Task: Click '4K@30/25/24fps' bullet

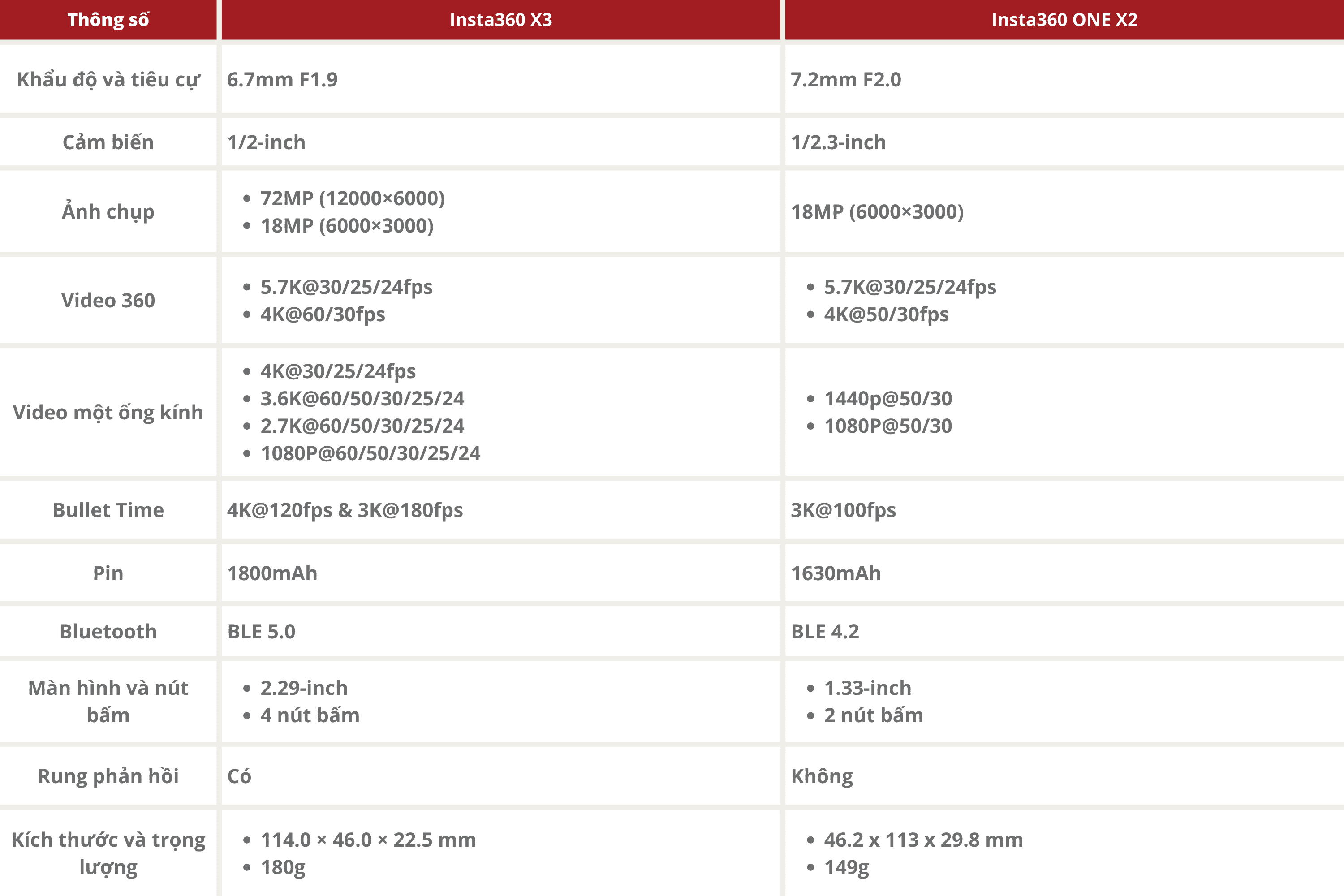Action: pos(338,371)
